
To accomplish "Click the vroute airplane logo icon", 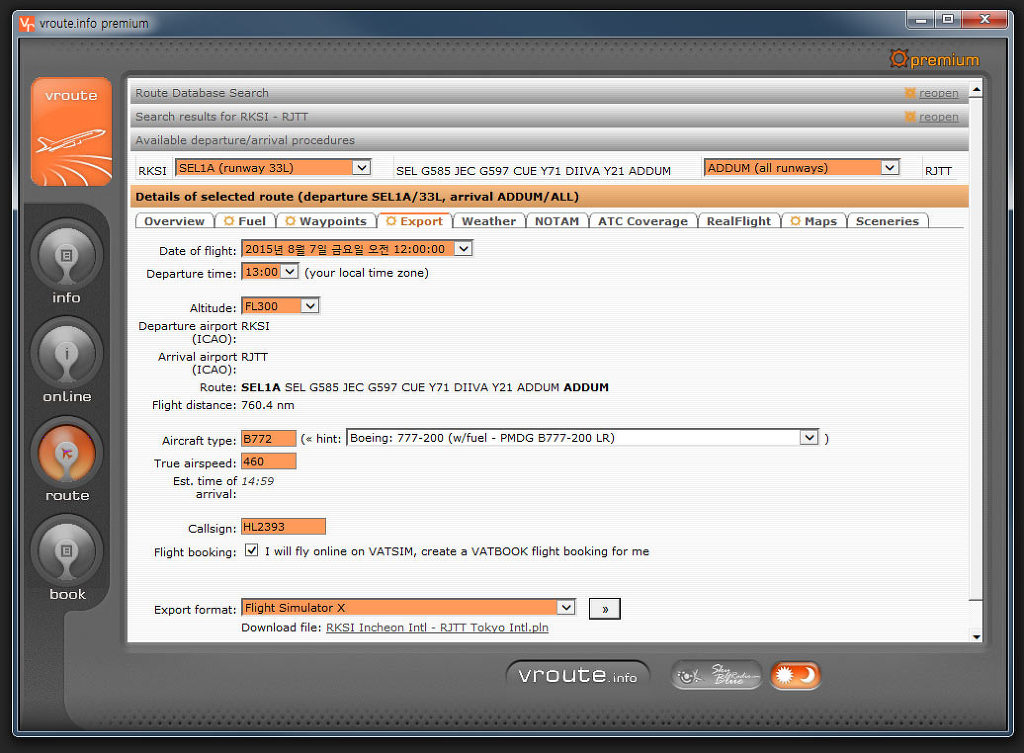I will point(71,133).
